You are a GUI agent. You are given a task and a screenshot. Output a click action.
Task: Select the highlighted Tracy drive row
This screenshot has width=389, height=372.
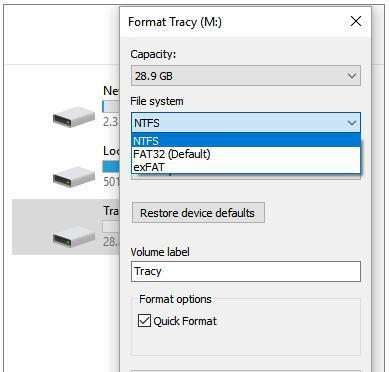click(66, 227)
